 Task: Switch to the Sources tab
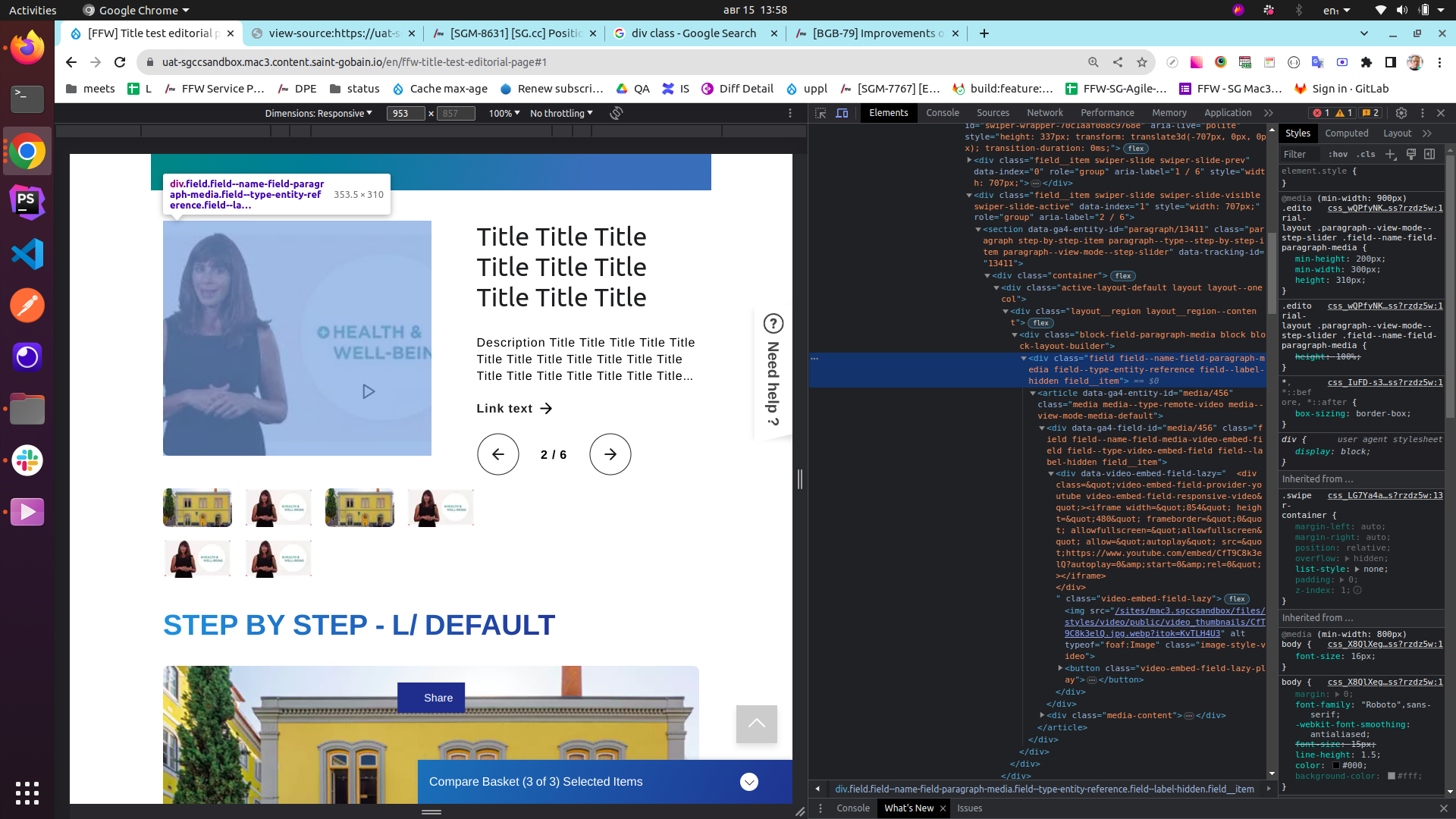tap(993, 113)
